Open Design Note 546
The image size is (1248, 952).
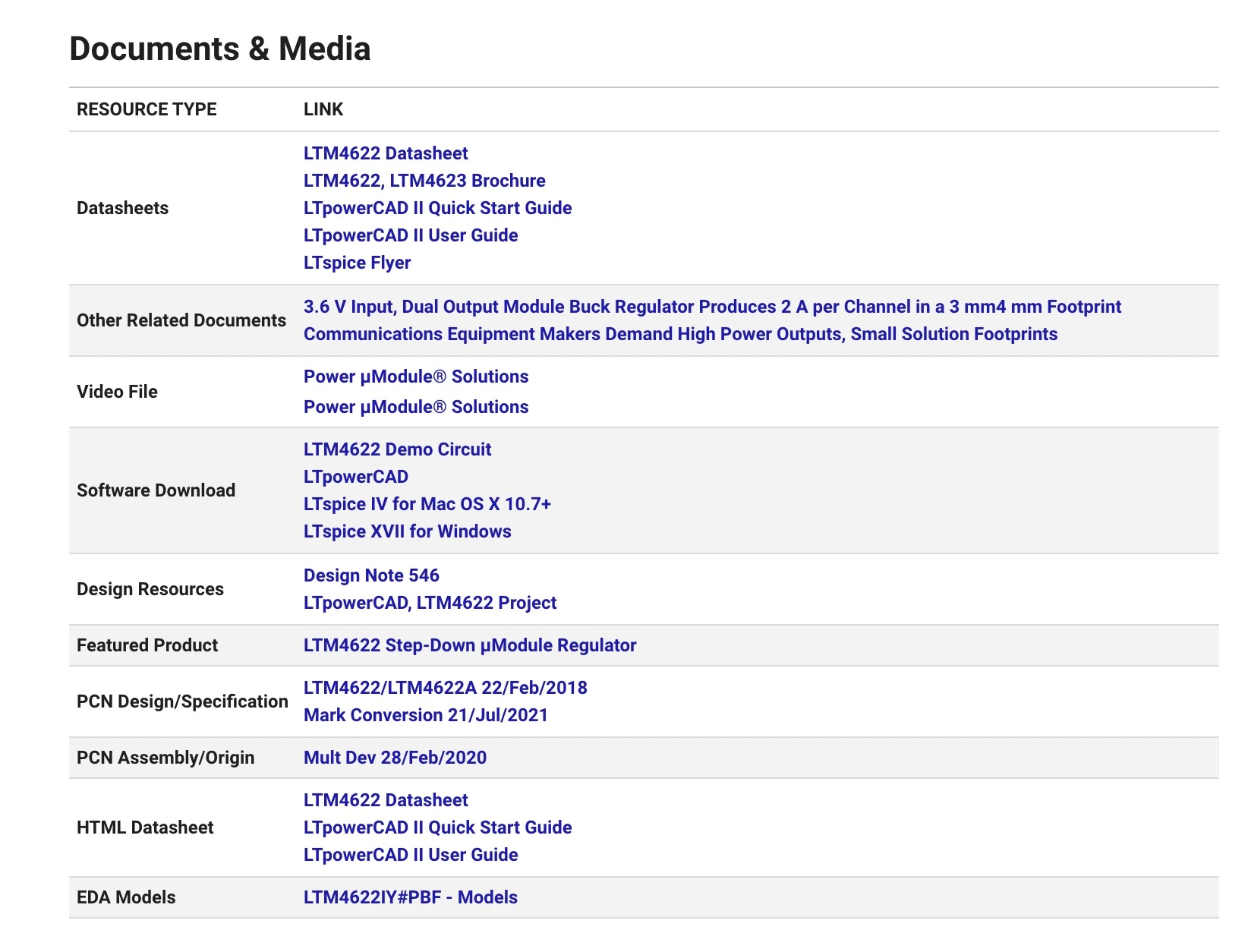pyautogui.click(x=371, y=575)
